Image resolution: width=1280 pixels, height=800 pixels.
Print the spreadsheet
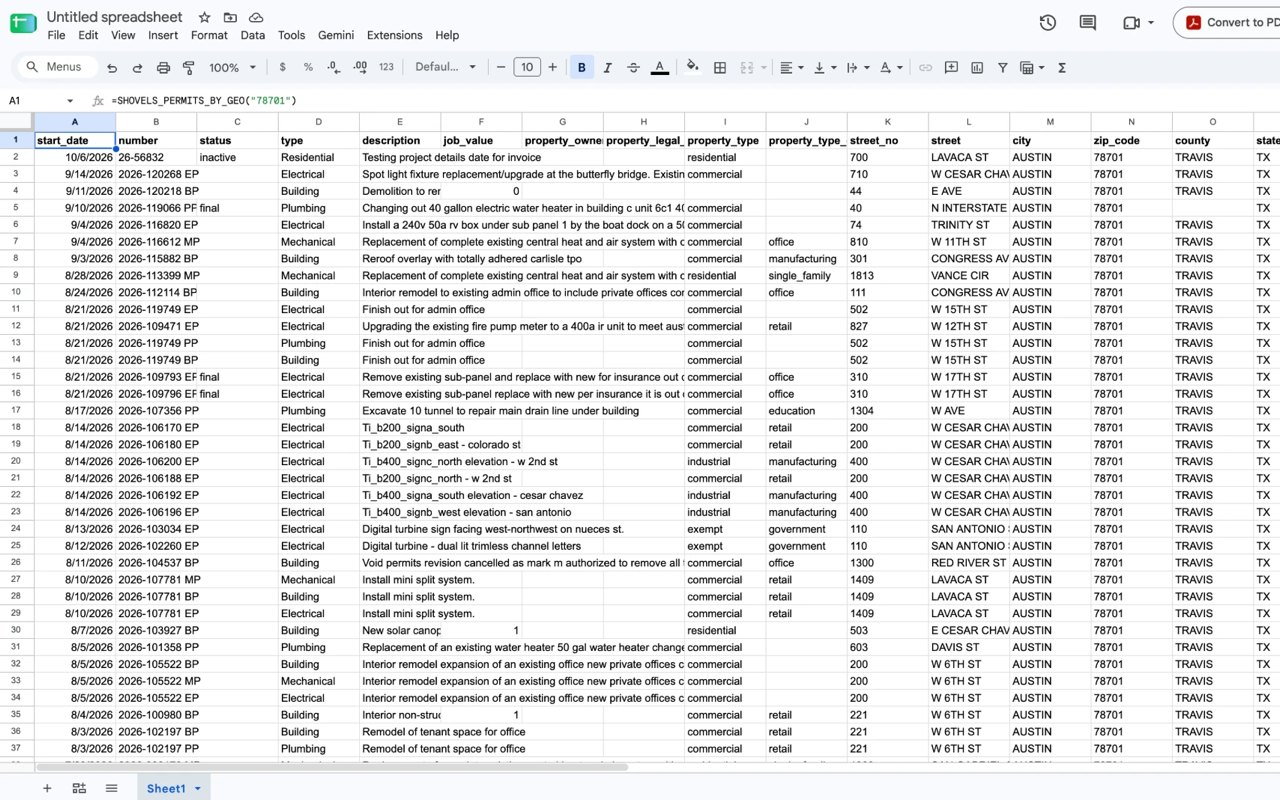click(x=163, y=68)
